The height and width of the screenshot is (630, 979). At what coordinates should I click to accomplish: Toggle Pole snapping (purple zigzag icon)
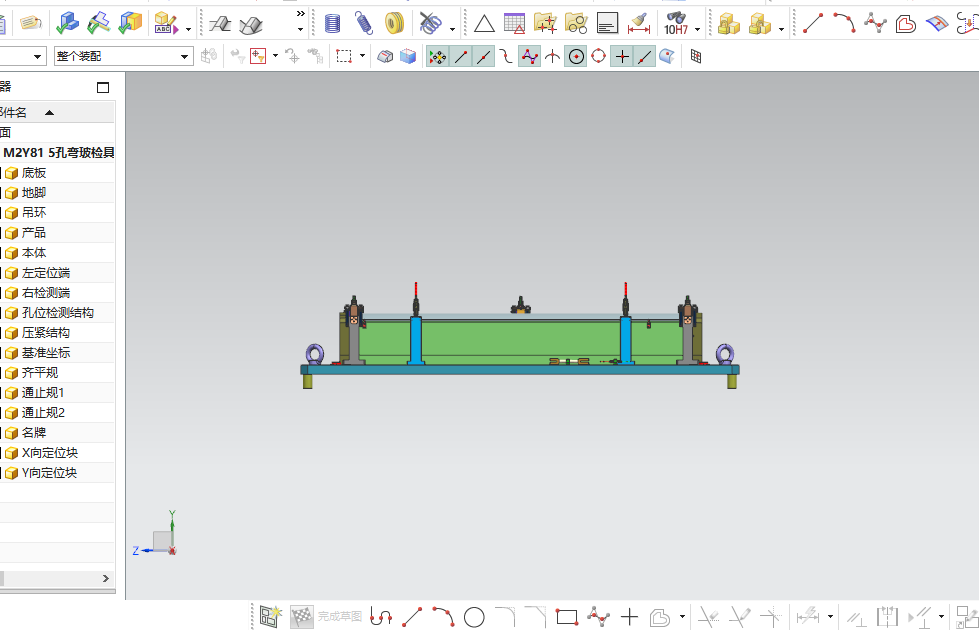(529, 57)
